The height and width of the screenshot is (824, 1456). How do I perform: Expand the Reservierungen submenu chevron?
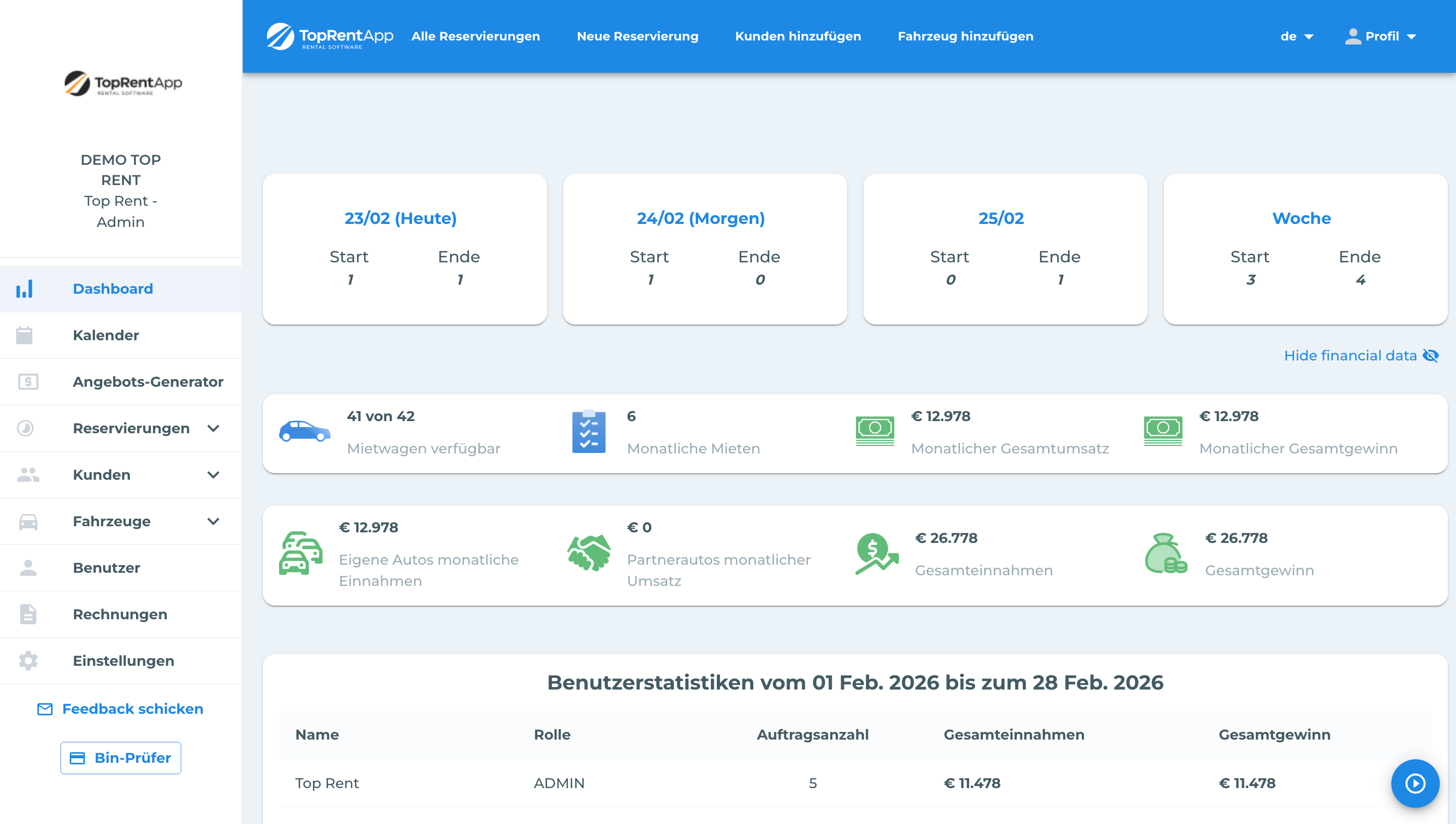213,428
